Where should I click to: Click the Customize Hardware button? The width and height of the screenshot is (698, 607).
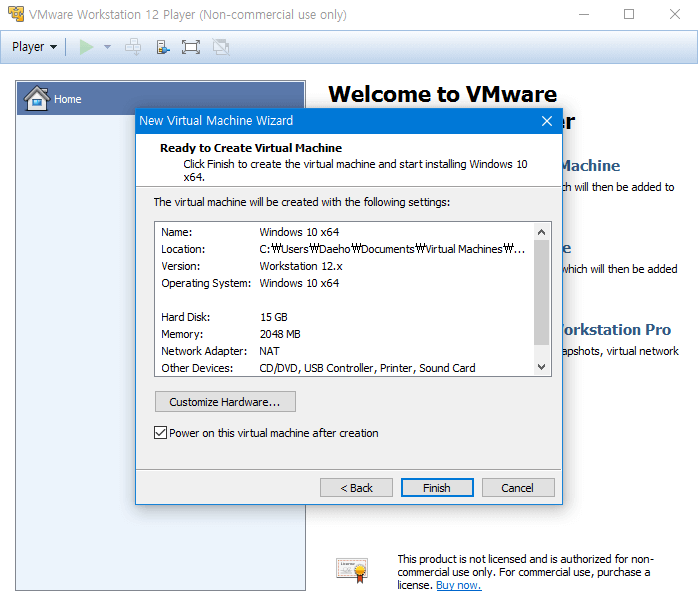click(x=225, y=402)
